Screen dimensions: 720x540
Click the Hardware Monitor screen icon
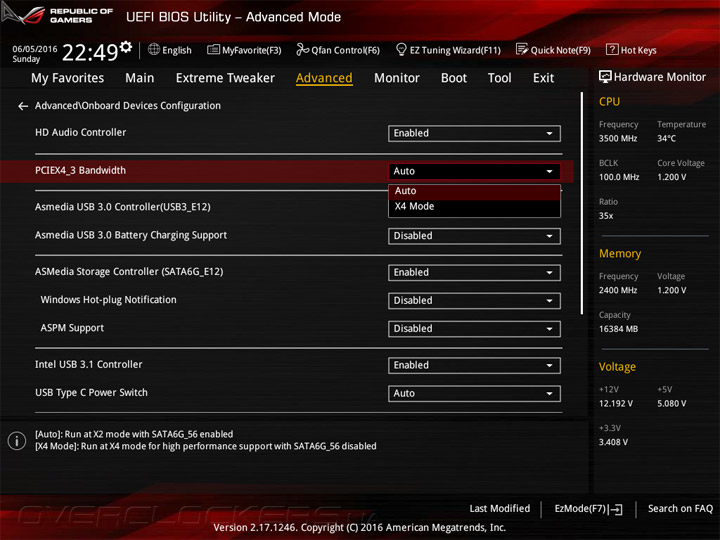[x=605, y=77]
